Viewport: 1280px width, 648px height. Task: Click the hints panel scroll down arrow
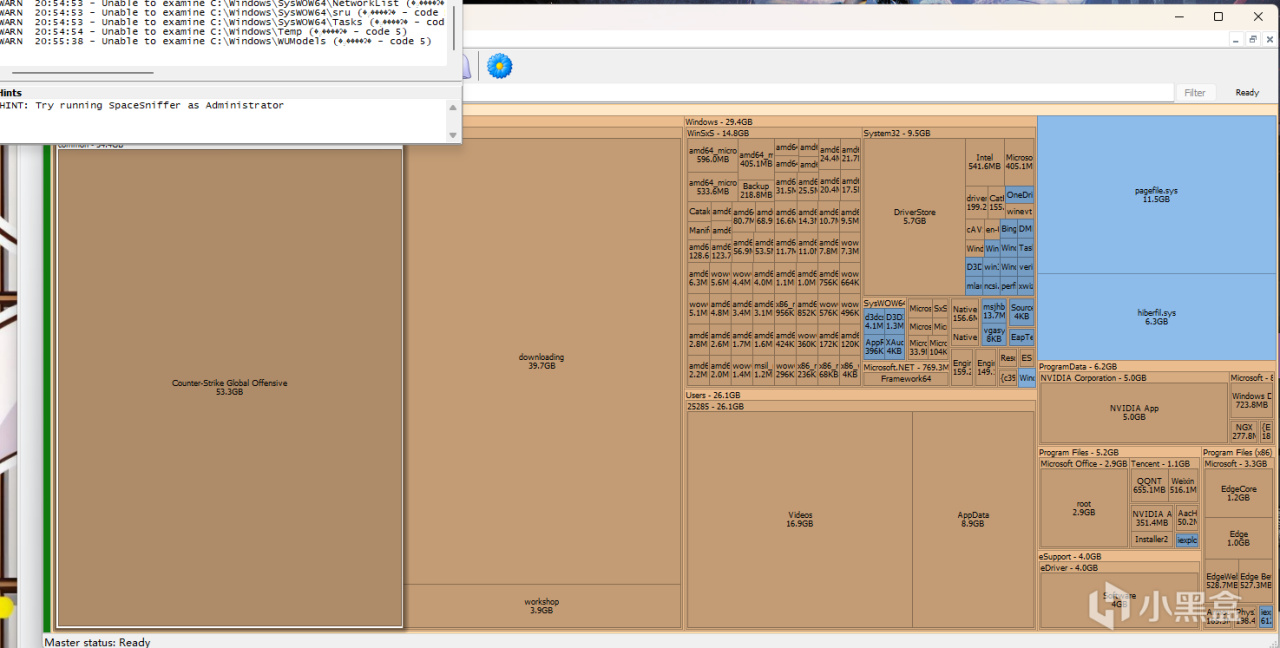pyautogui.click(x=453, y=135)
